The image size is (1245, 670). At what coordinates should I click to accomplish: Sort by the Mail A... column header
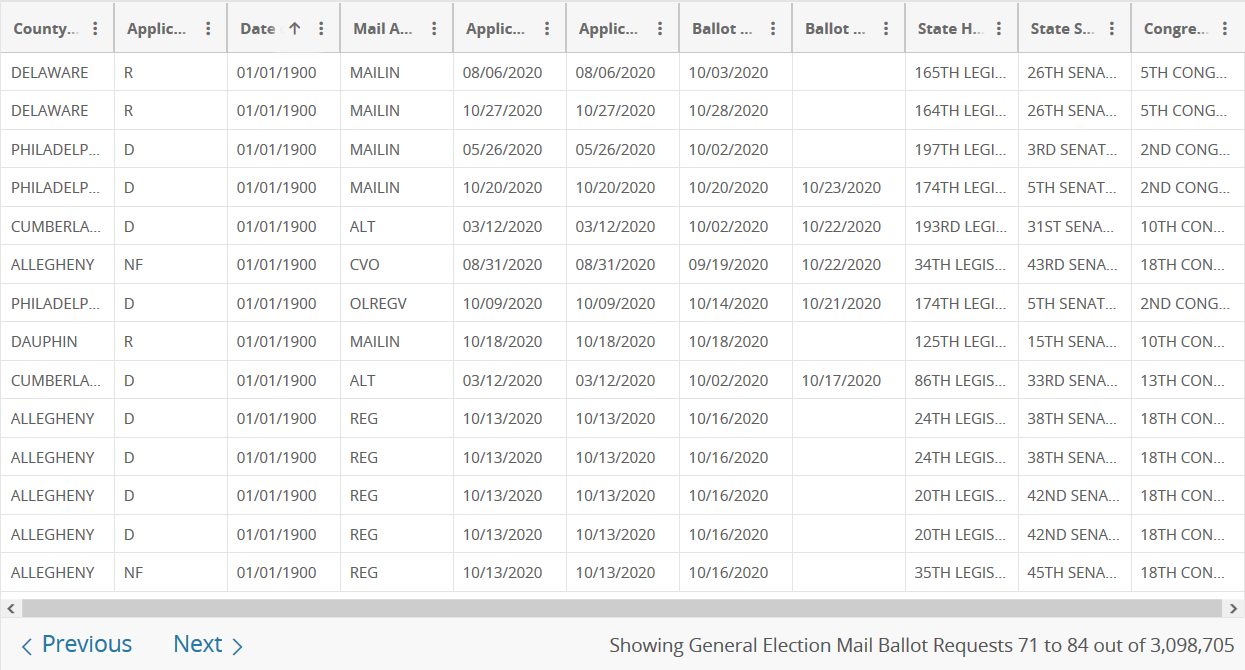pos(383,29)
